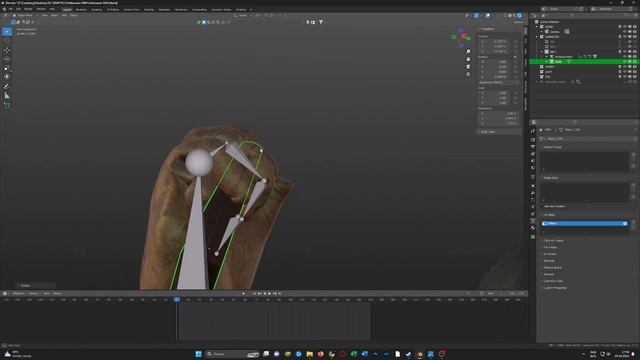Toggle viewport overlays button
This screenshot has height=360, width=640.
pos(488,16)
